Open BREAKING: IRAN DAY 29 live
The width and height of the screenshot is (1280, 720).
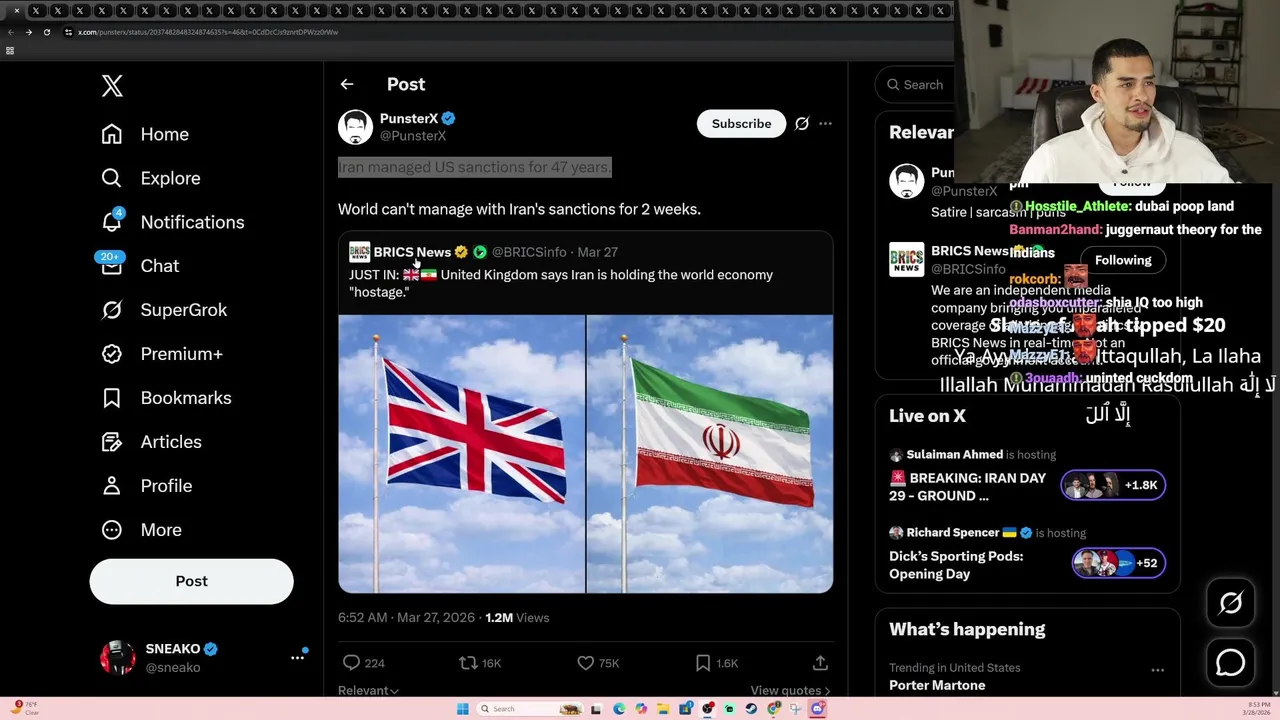click(967, 487)
